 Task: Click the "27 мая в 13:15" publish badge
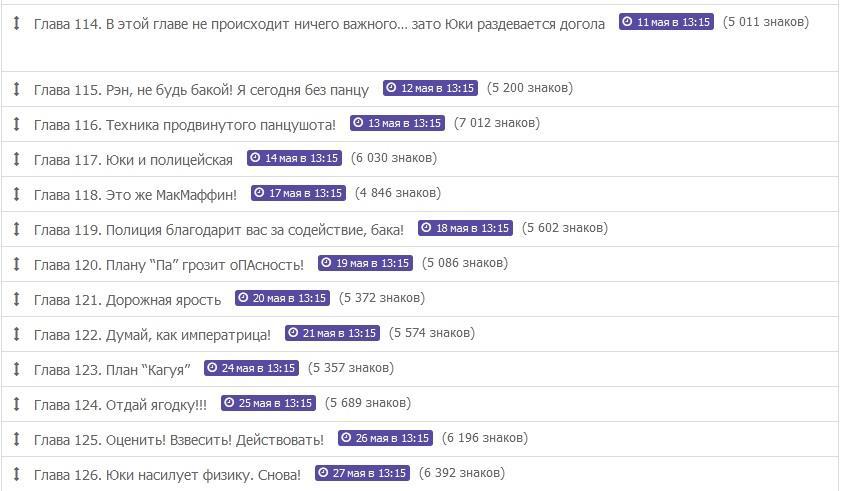(362, 474)
